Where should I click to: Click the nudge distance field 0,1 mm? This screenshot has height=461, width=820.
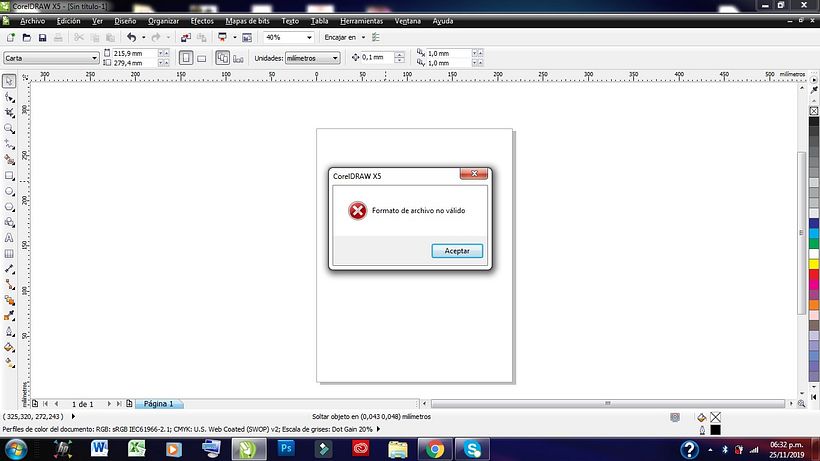click(377, 57)
